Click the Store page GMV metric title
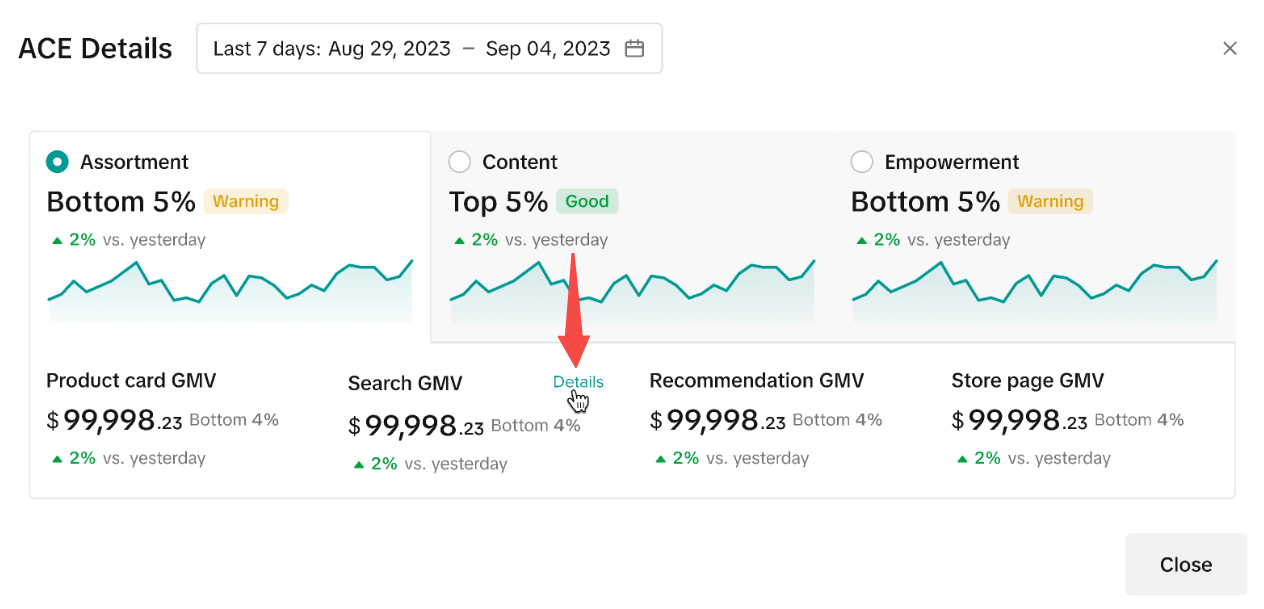Screen dimensions: 1264x609 click(1027, 380)
